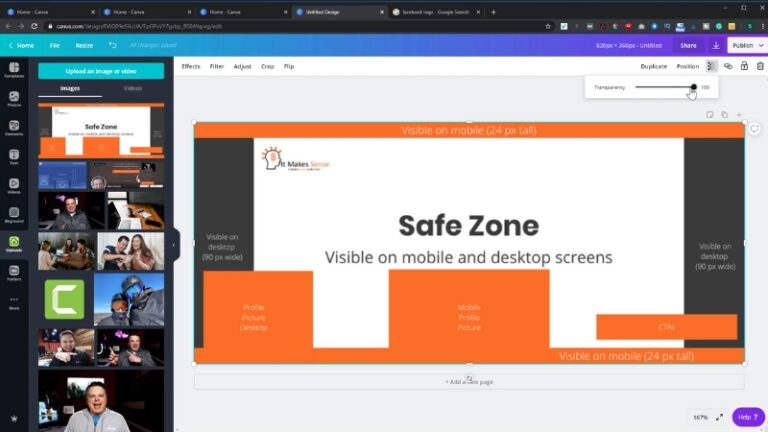Click the undo arrow icon
This screenshot has width=768, height=432.
[113, 45]
